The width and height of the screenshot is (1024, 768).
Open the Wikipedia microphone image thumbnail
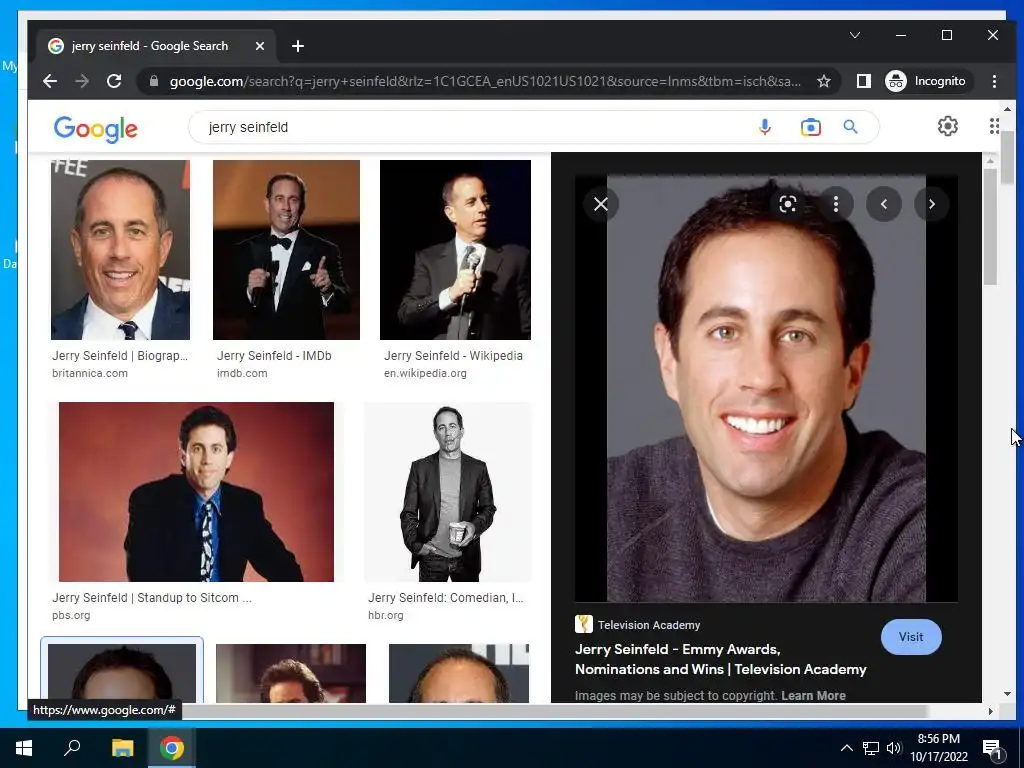click(x=455, y=249)
